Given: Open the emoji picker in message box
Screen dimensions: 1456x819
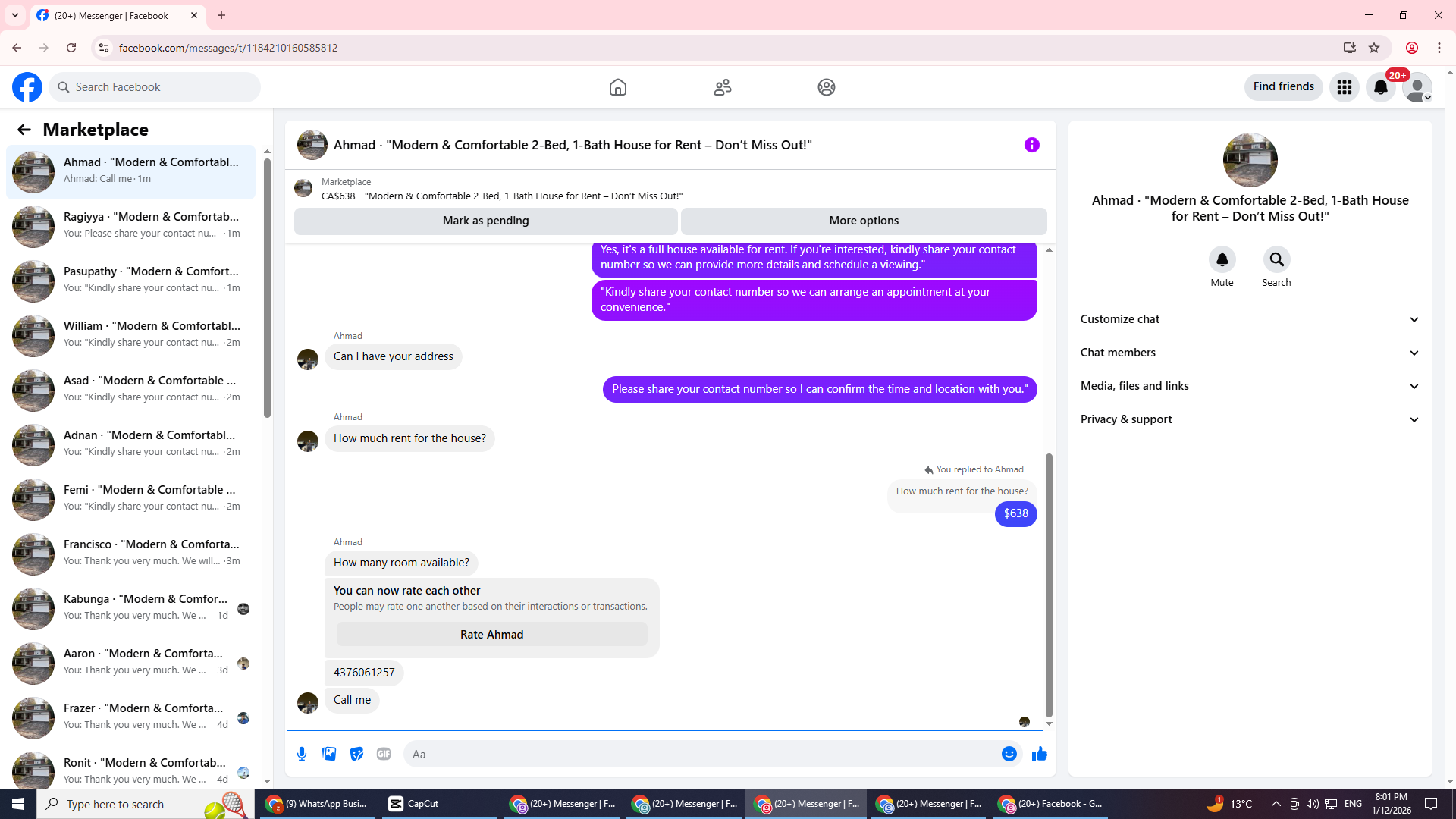Looking at the screenshot, I should tap(1009, 754).
